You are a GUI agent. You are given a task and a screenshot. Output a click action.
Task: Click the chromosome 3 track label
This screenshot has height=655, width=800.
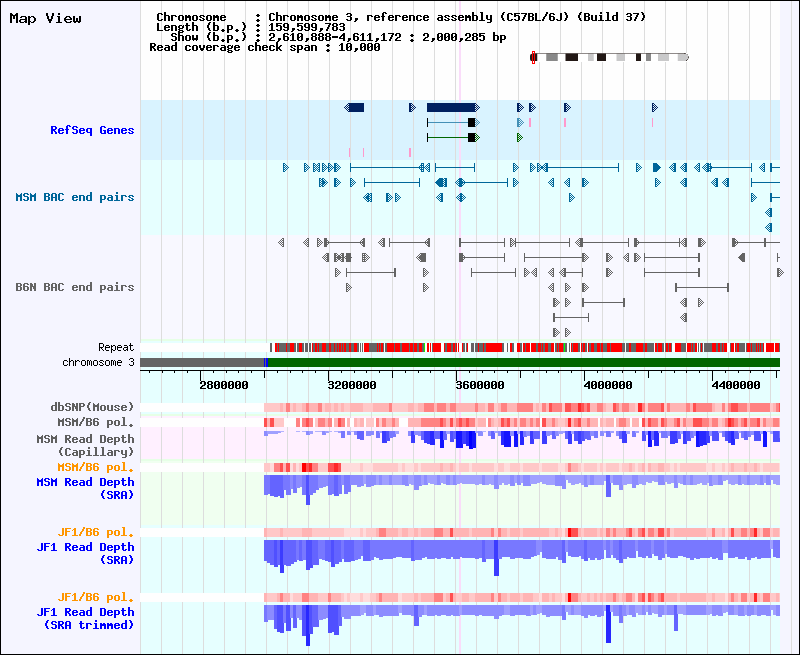[x=98, y=362]
